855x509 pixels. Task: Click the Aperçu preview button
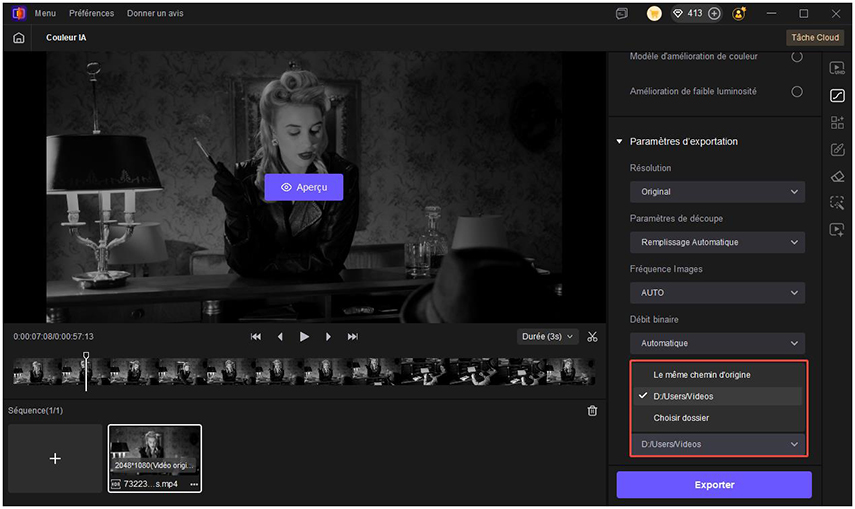(304, 187)
